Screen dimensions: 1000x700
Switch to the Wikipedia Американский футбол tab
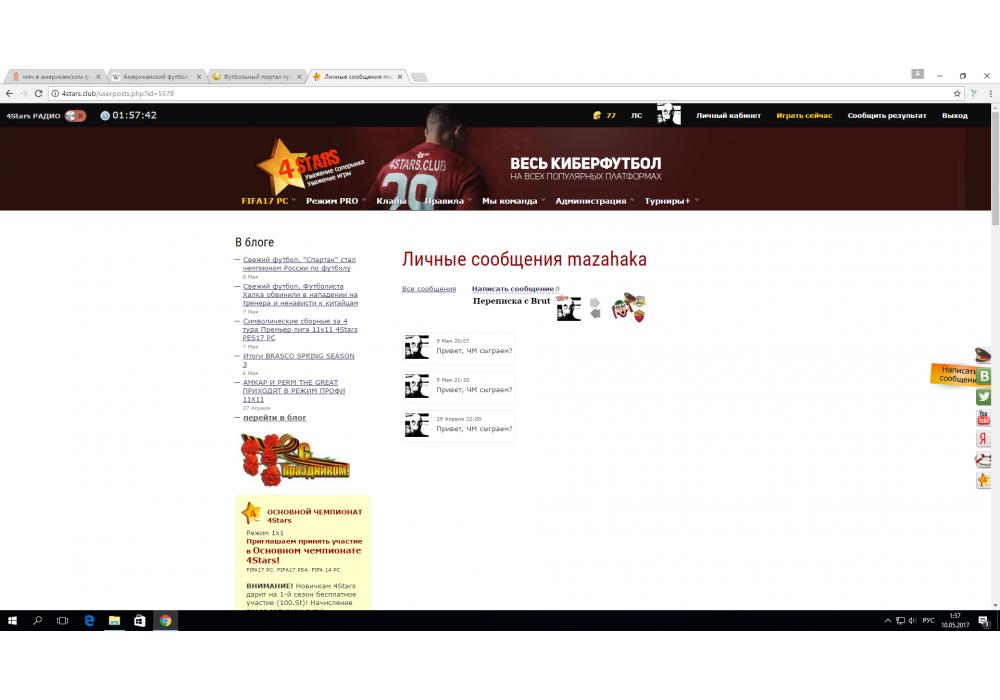click(156, 77)
